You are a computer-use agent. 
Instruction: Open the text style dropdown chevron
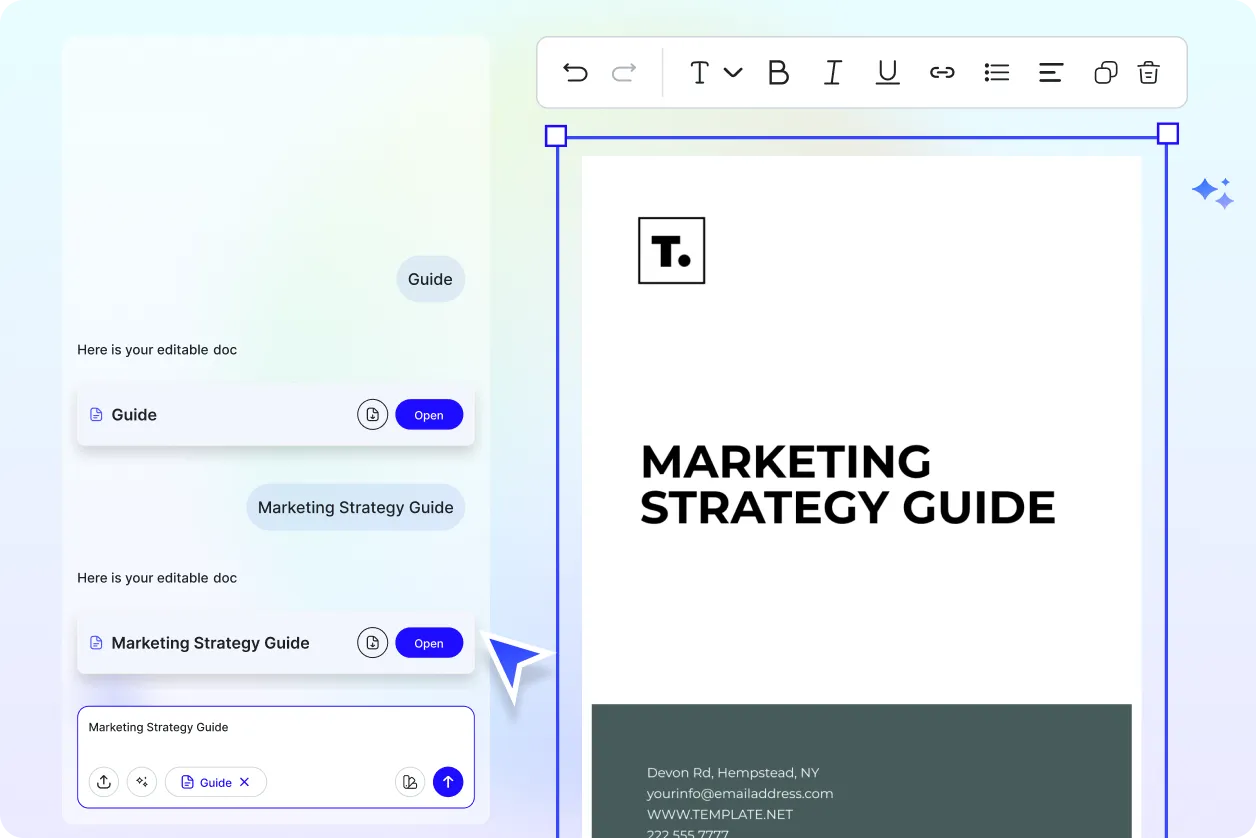pos(733,72)
